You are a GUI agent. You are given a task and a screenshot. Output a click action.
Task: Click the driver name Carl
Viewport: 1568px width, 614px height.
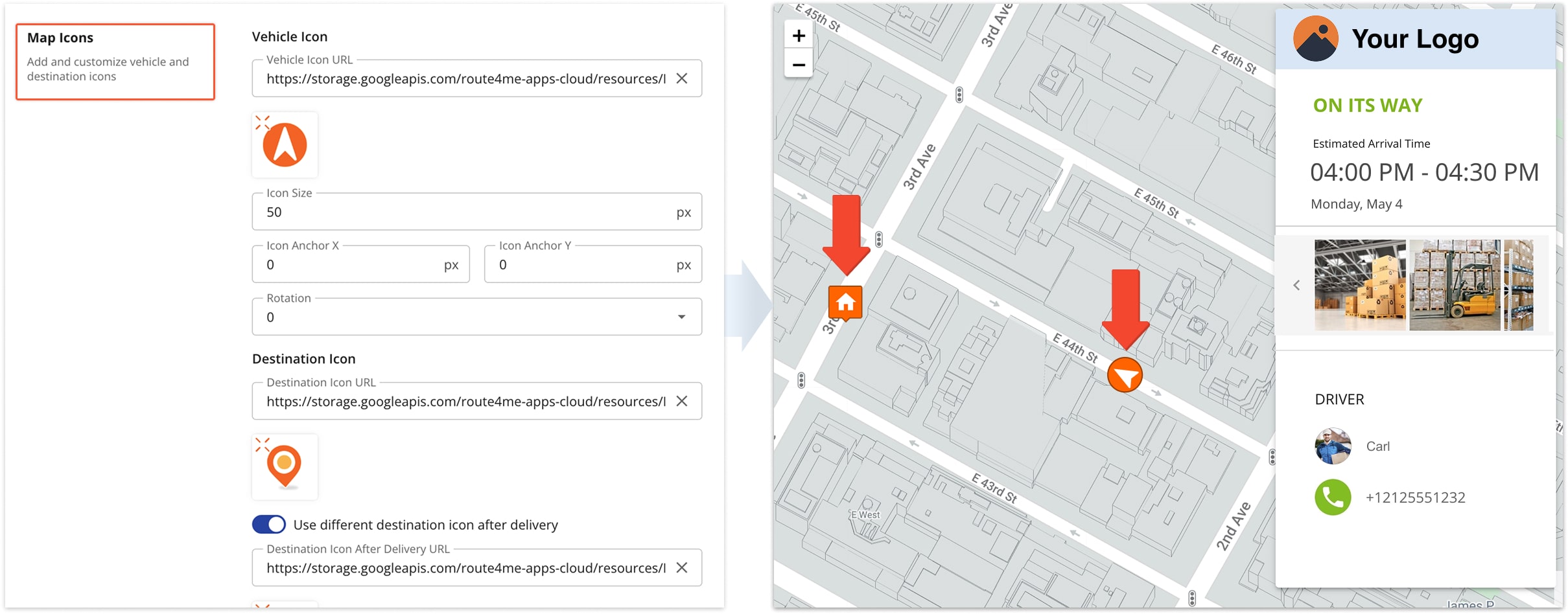(1377, 446)
